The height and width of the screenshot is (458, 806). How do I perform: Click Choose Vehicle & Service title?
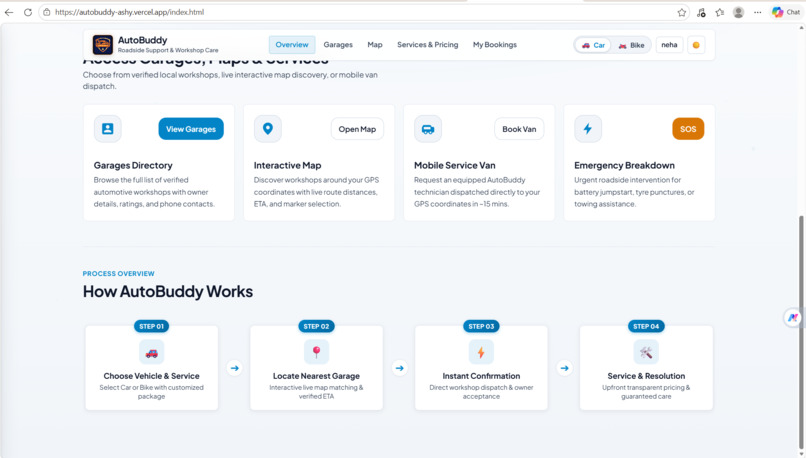click(152, 376)
